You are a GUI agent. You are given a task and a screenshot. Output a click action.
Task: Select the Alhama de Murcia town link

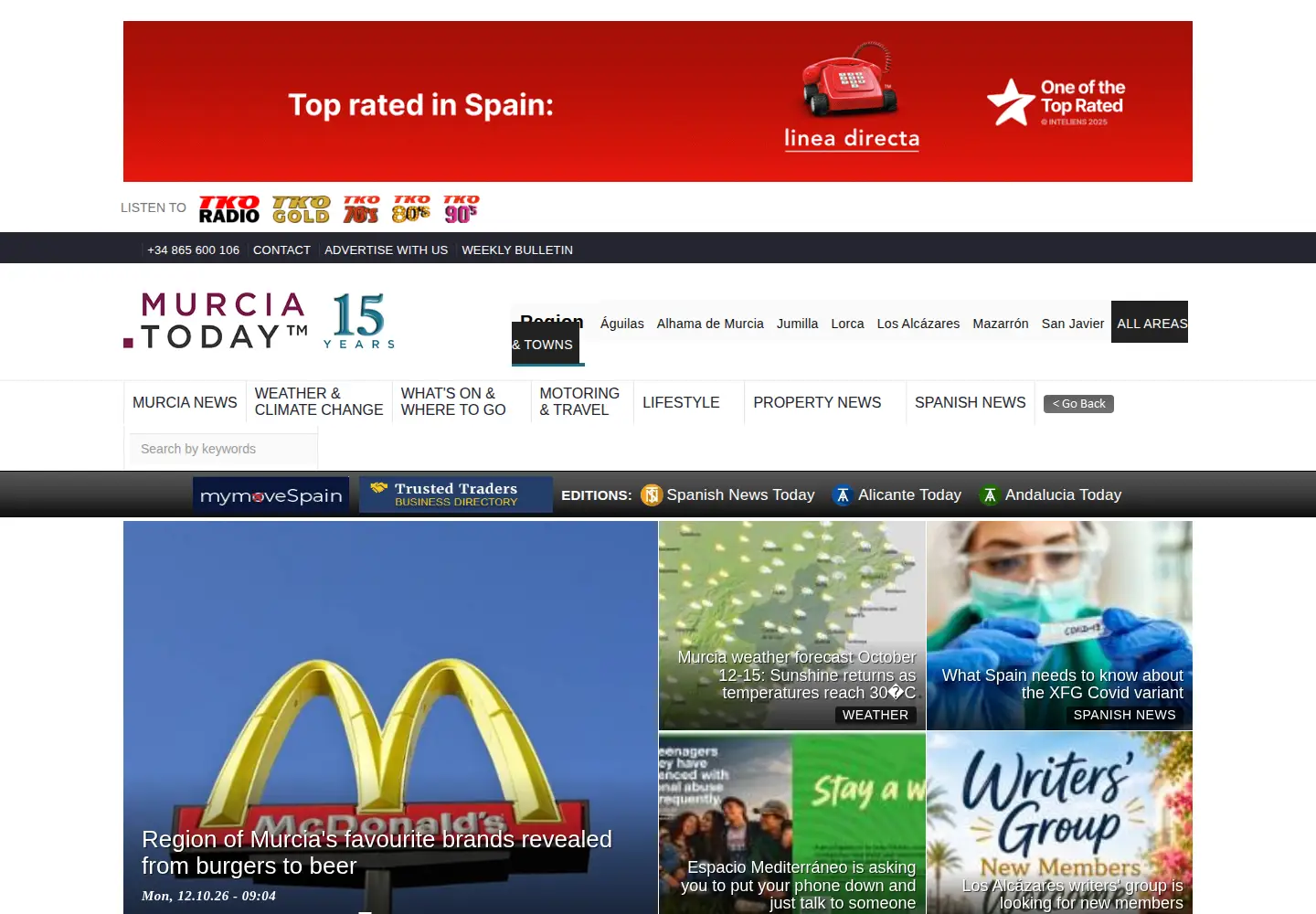point(710,324)
